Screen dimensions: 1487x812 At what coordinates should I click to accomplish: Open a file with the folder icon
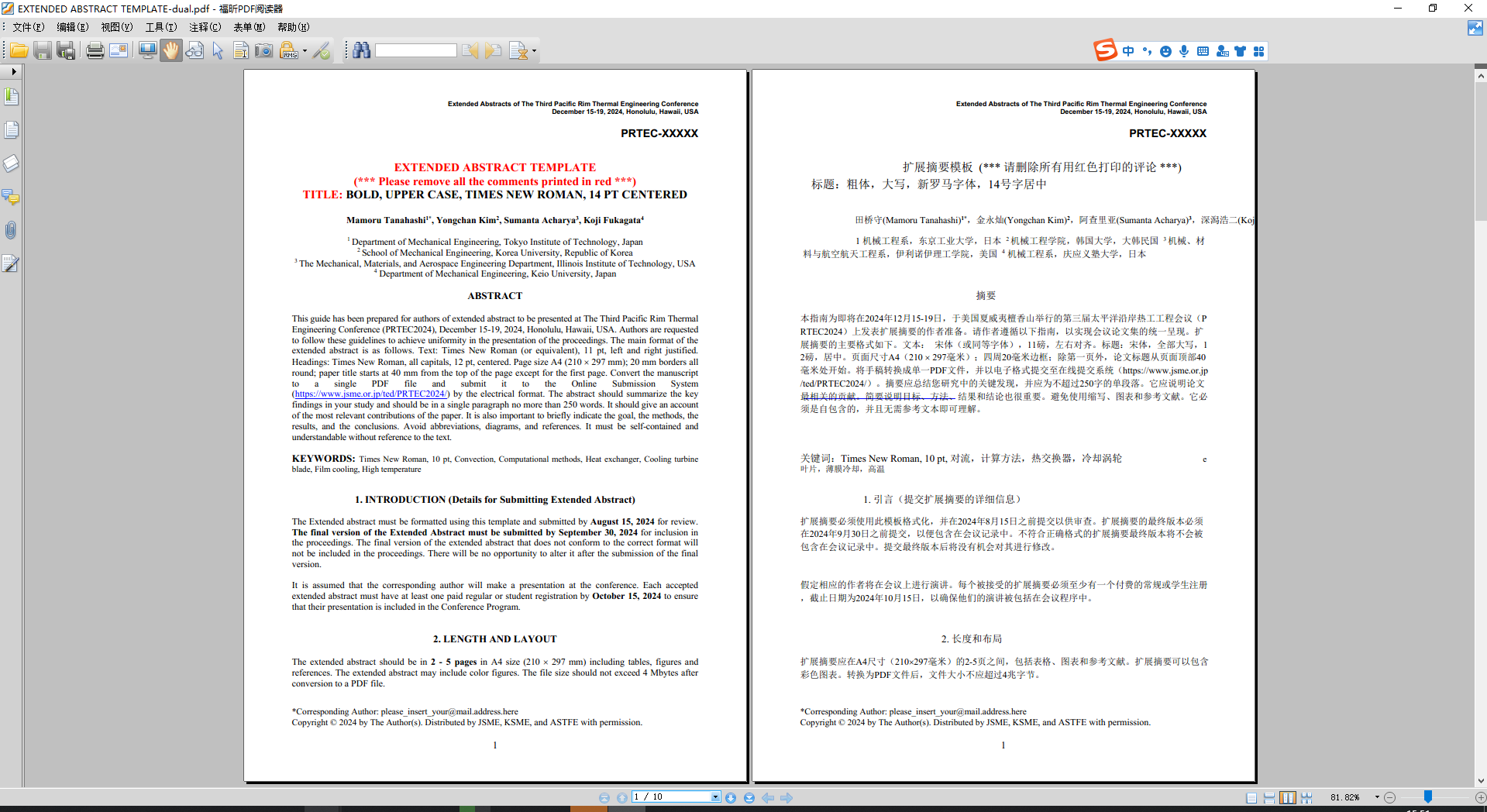(19, 51)
